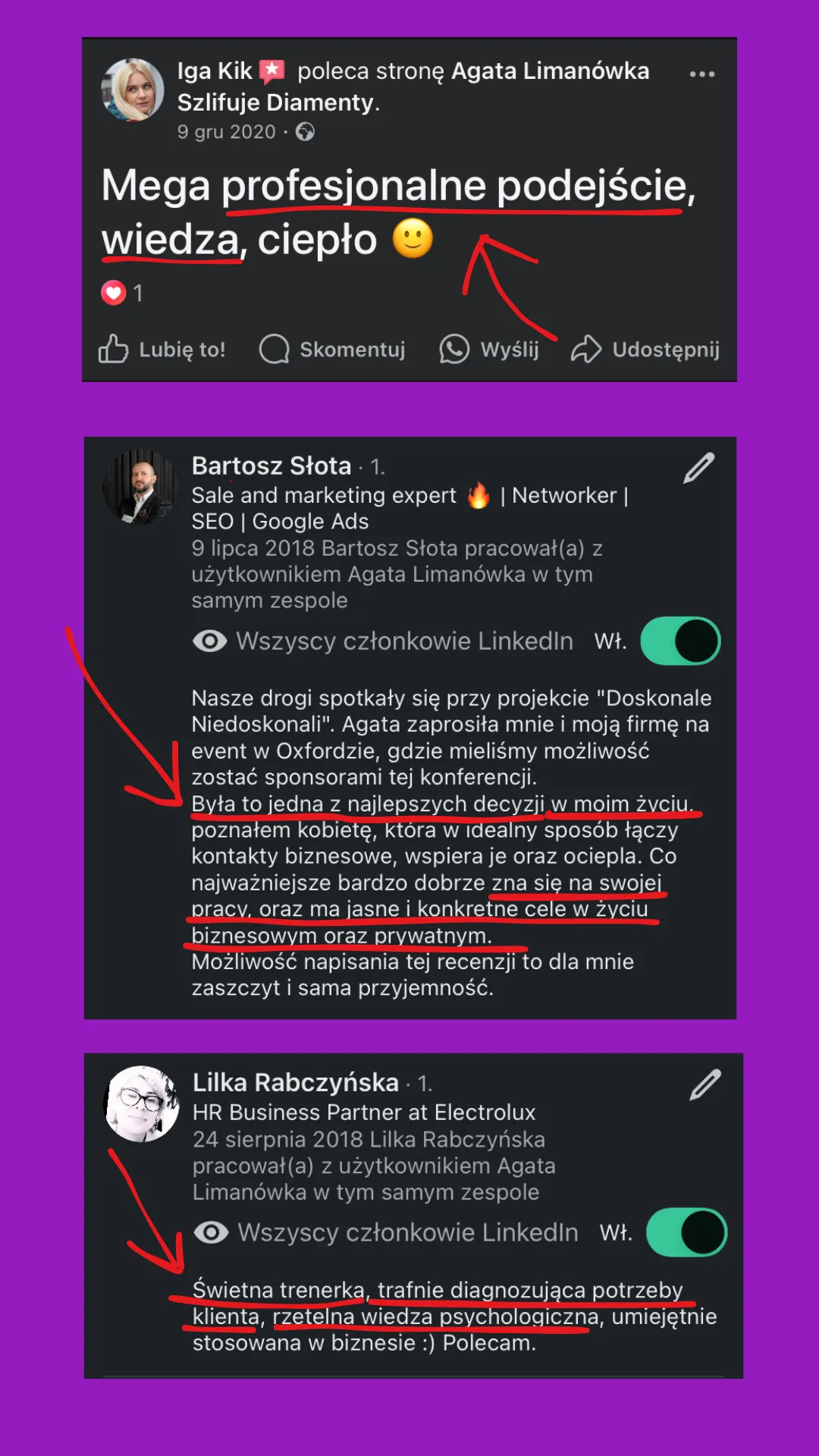Click Bartosz Słota's profile photo
The height and width of the screenshot is (1456, 819).
pos(140,487)
